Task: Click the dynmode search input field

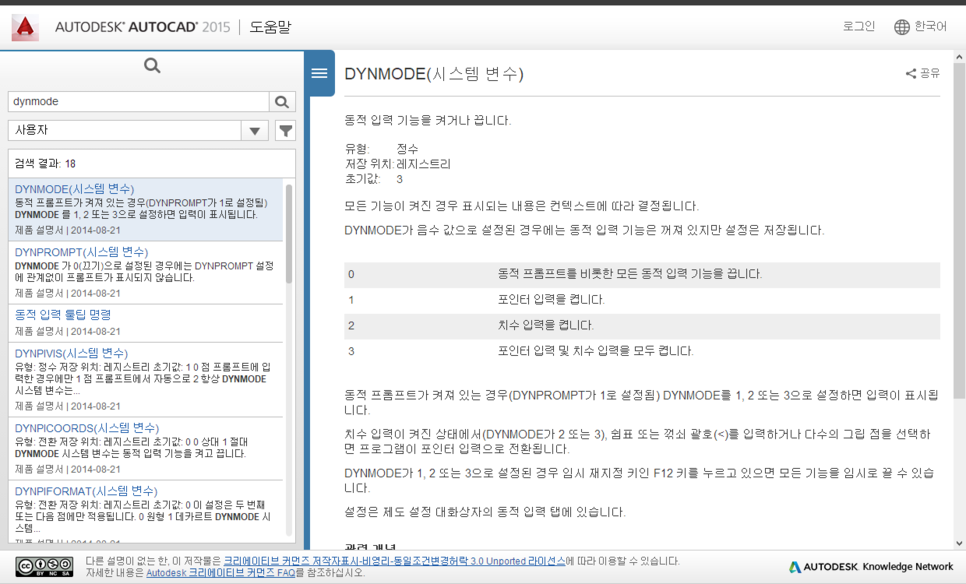Action: (x=139, y=102)
